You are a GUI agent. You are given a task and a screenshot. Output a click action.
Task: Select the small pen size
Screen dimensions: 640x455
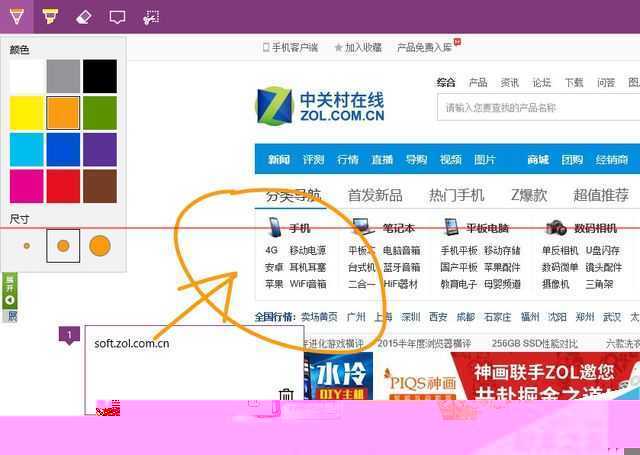(x=27, y=246)
